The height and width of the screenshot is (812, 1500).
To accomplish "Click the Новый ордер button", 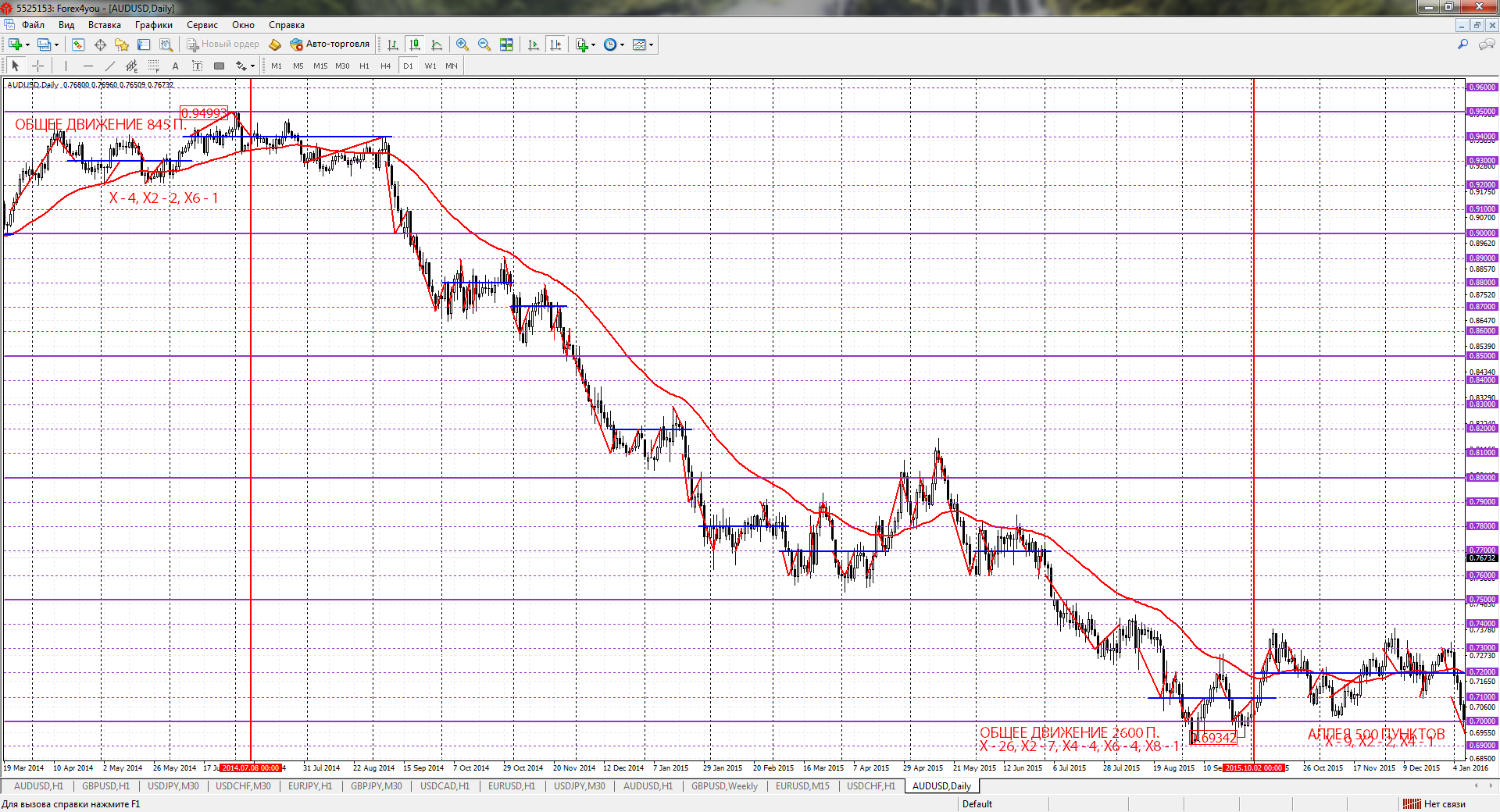I will coord(223,45).
